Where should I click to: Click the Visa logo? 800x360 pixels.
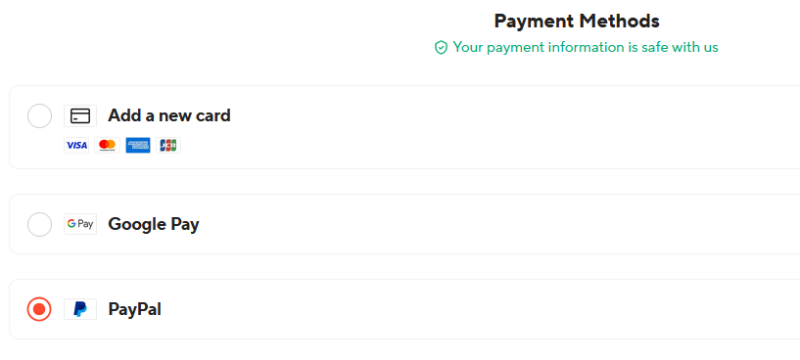[x=77, y=145]
